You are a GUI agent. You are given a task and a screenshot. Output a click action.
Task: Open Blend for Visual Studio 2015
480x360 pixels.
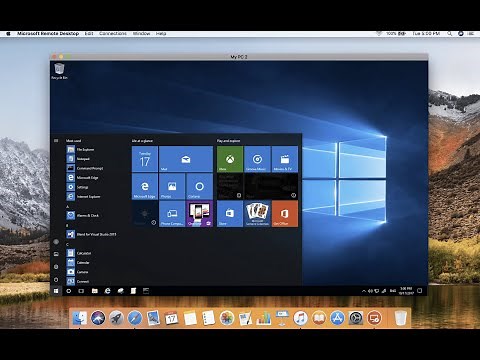(91, 234)
